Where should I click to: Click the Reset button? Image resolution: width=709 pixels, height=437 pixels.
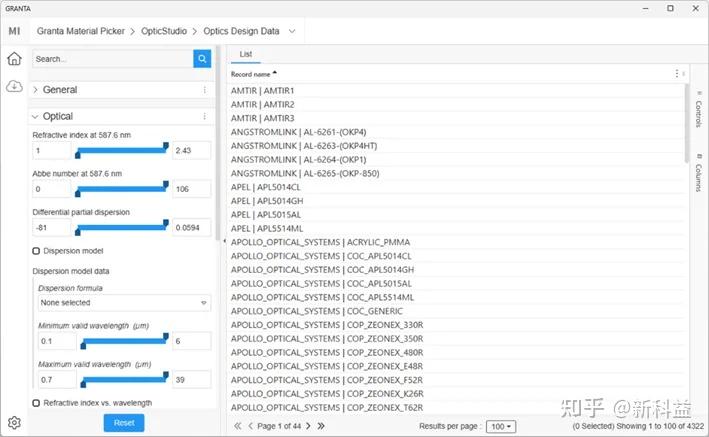[124, 423]
